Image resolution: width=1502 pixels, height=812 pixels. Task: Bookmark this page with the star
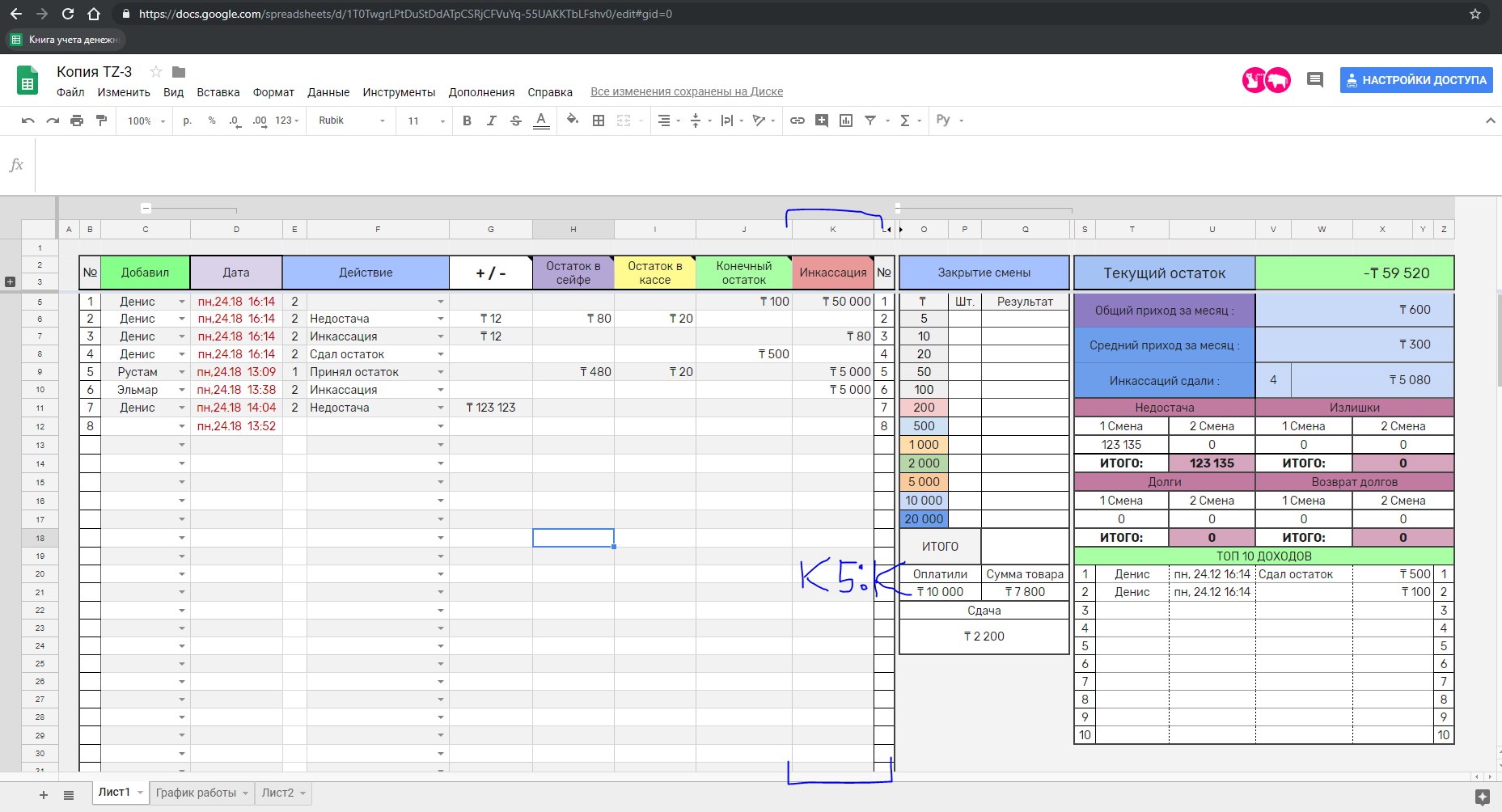click(1475, 14)
